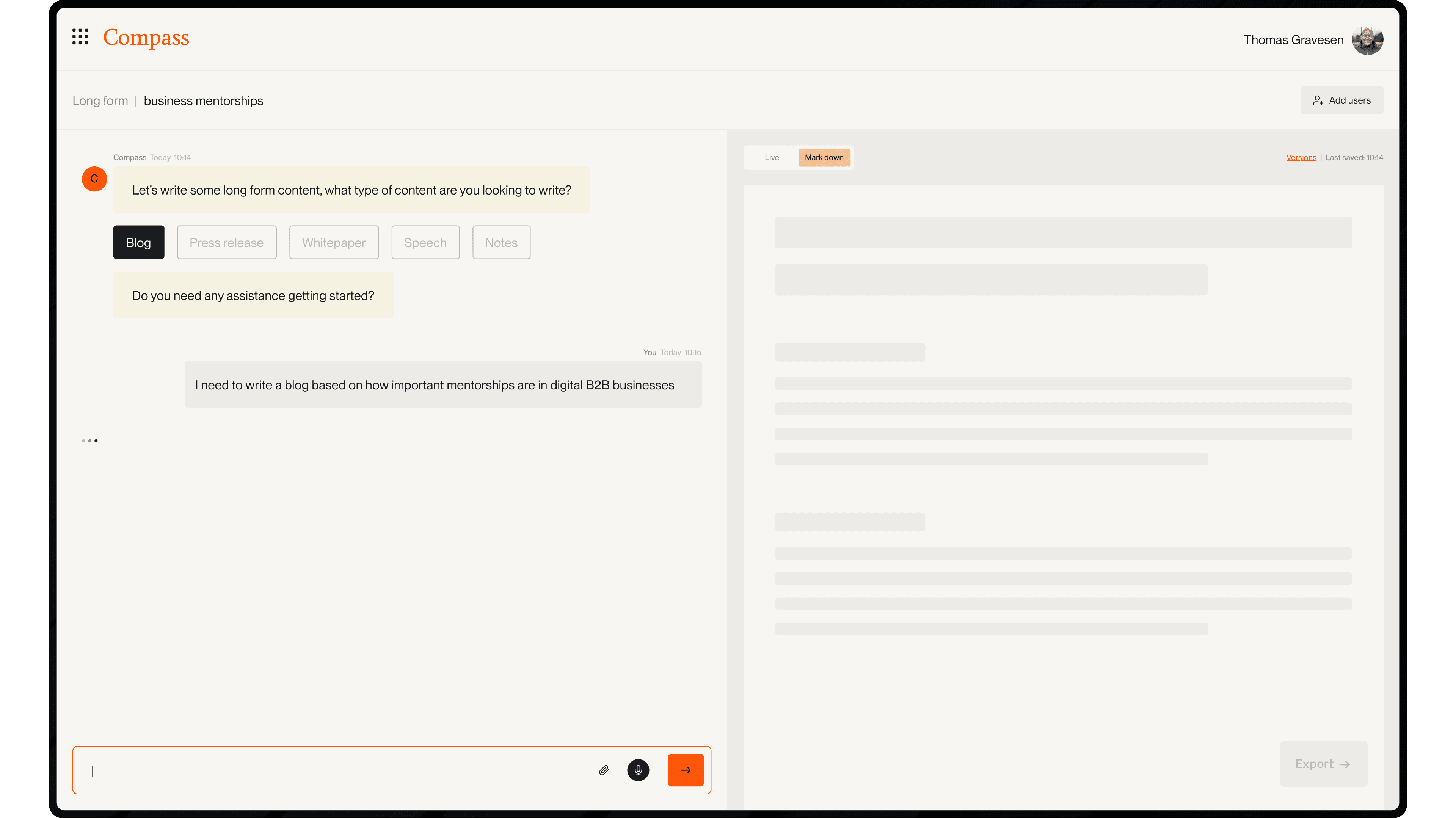Send message with orange arrow button
The height and width of the screenshot is (819, 1456).
tap(686, 770)
